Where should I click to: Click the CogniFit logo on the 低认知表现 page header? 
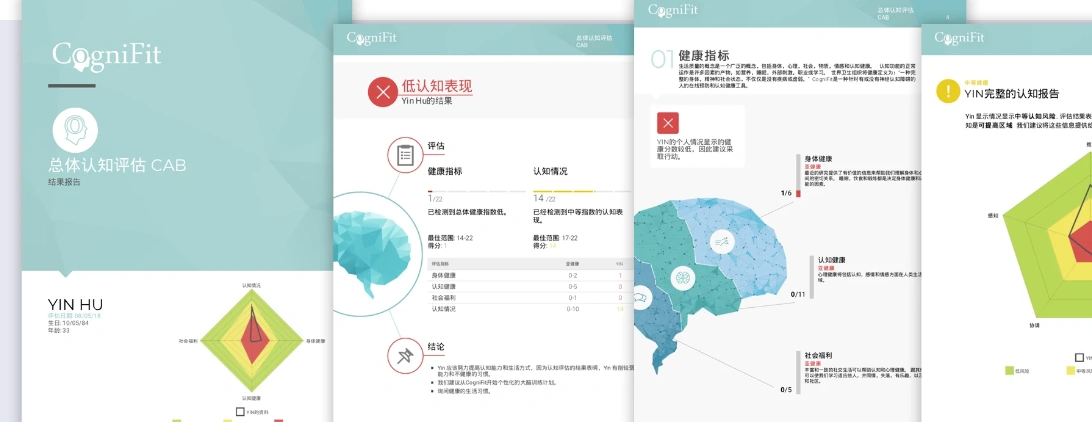pyautogui.click(x=371, y=38)
